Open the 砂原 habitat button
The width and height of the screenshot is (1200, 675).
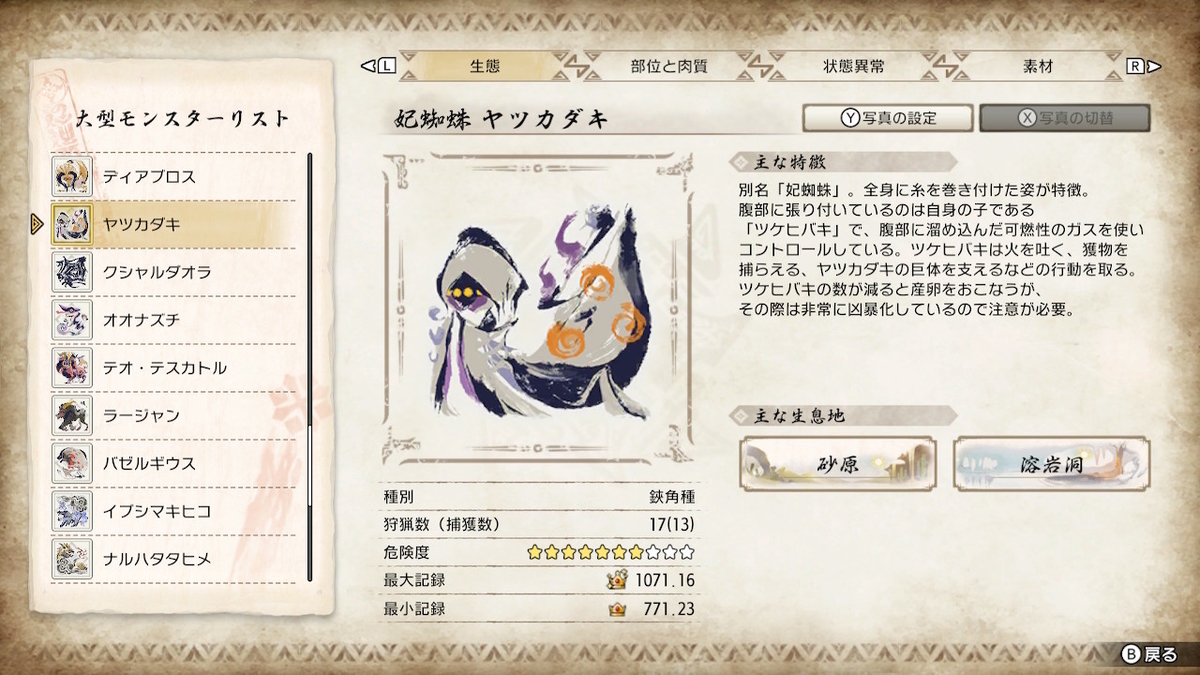(x=838, y=462)
